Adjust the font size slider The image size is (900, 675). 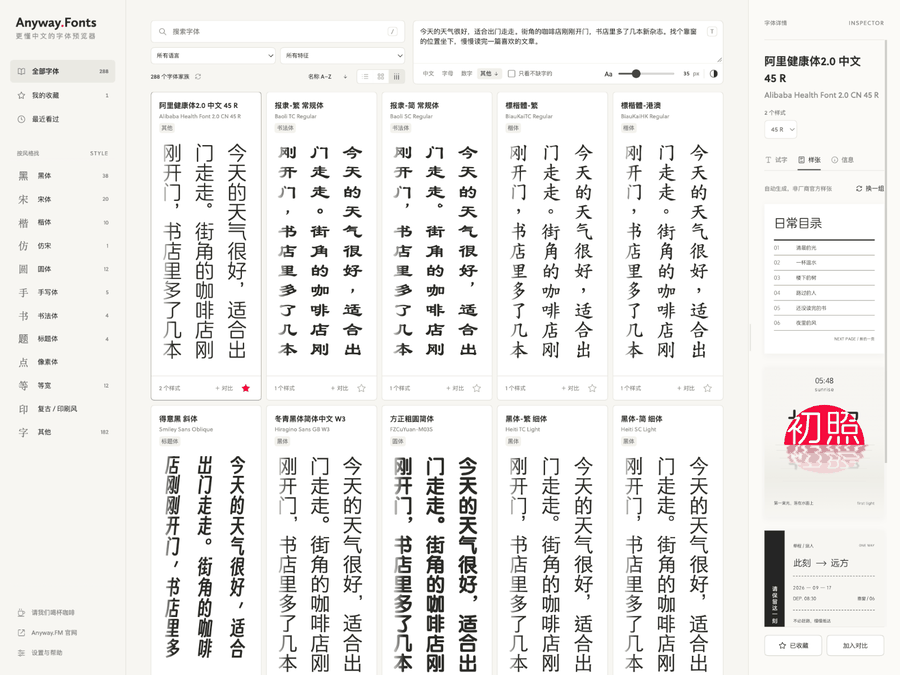click(x=646, y=73)
